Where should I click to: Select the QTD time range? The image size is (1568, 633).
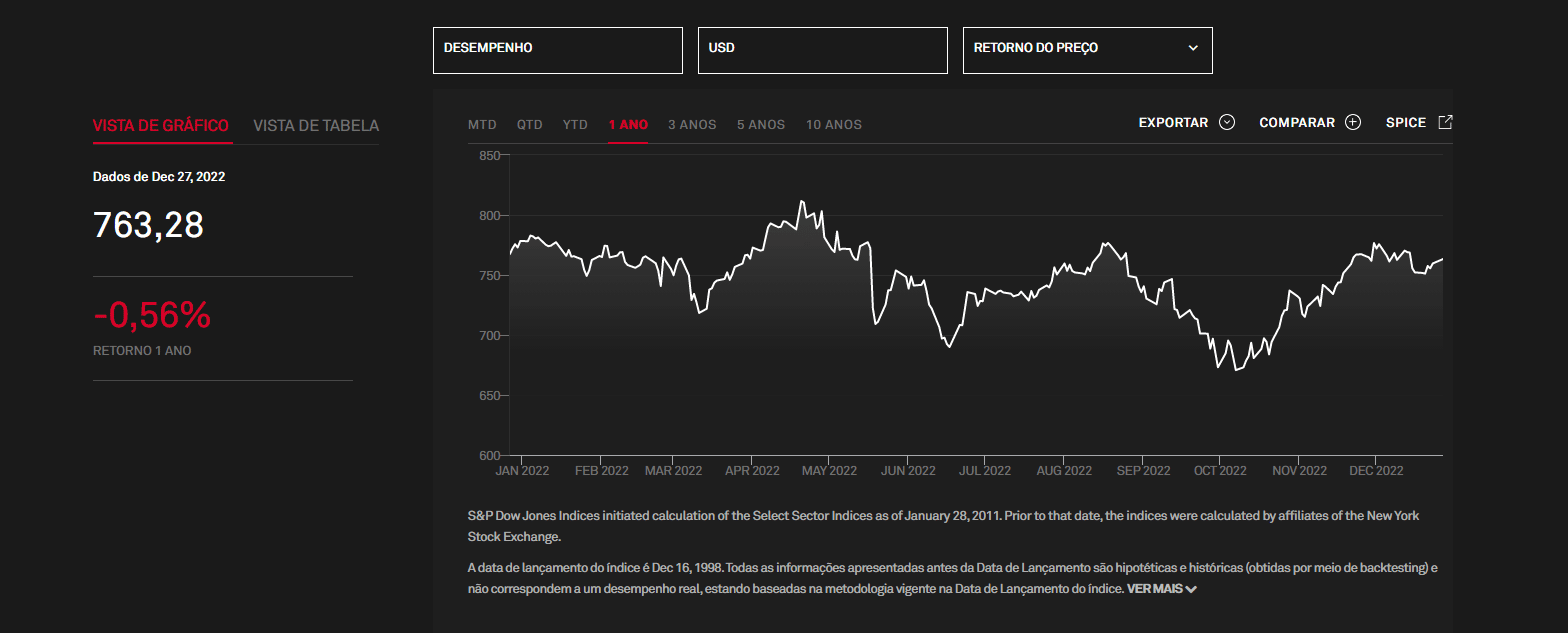(530, 125)
